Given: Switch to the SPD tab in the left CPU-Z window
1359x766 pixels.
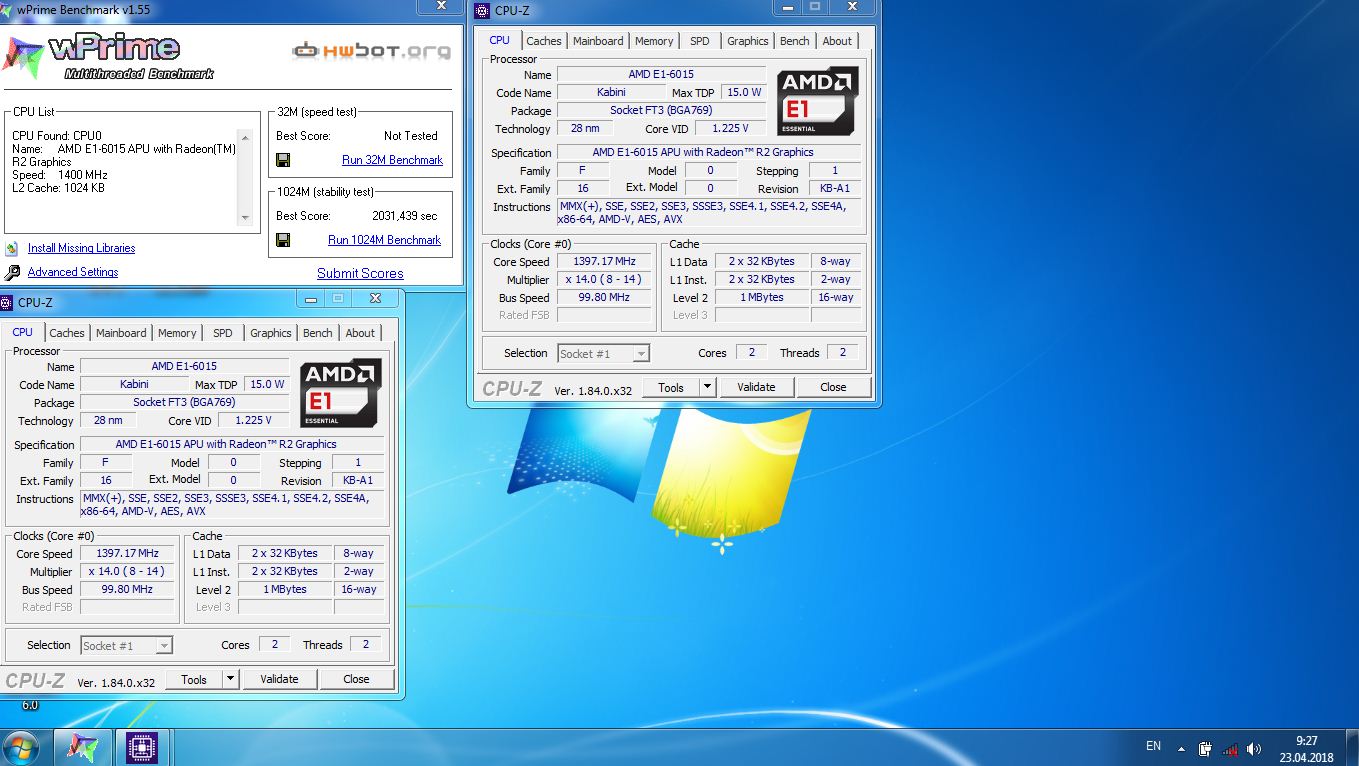Looking at the screenshot, I should click(x=223, y=333).
